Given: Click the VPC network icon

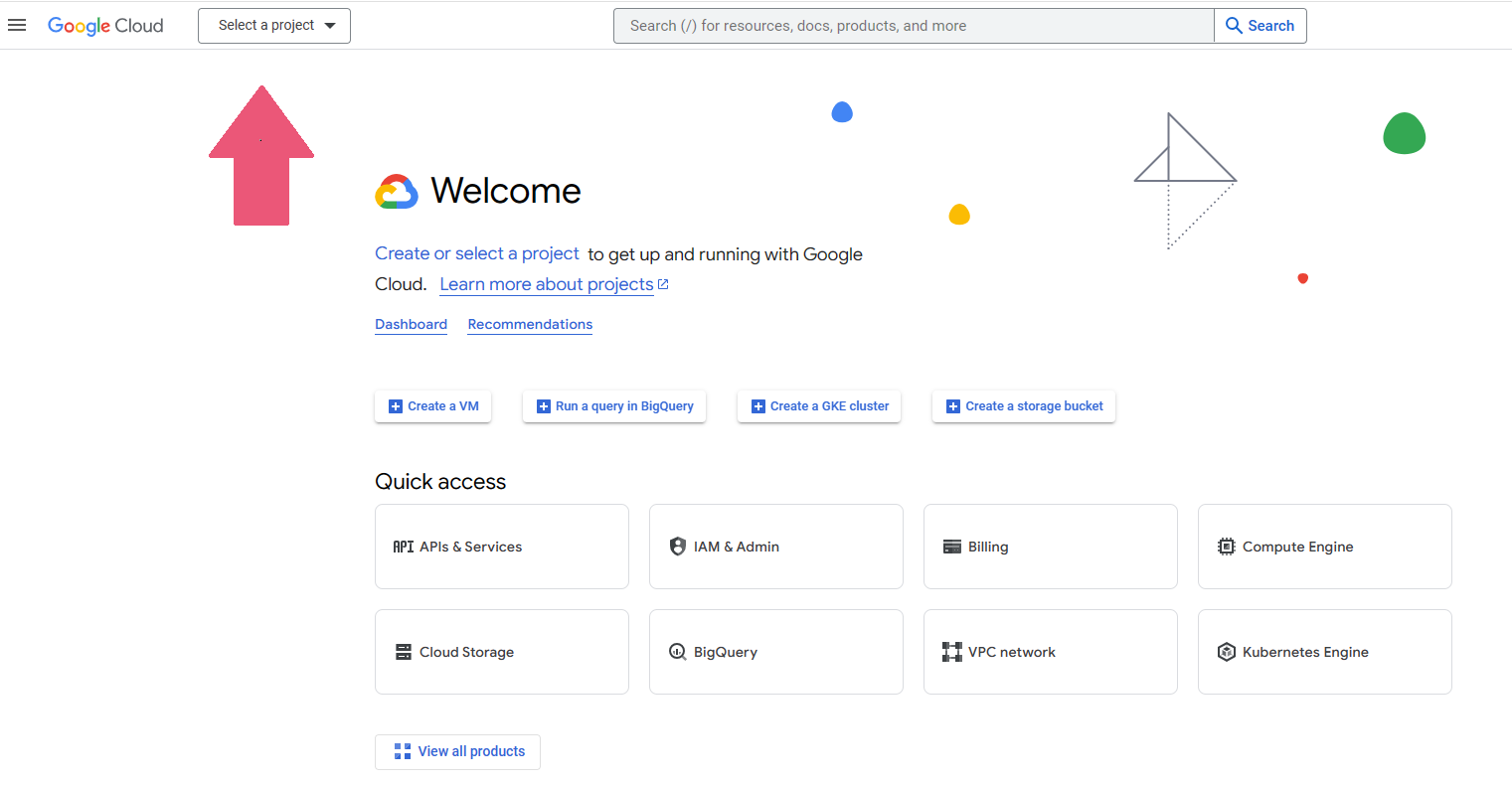Looking at the screenshot, I should [952, 652].
